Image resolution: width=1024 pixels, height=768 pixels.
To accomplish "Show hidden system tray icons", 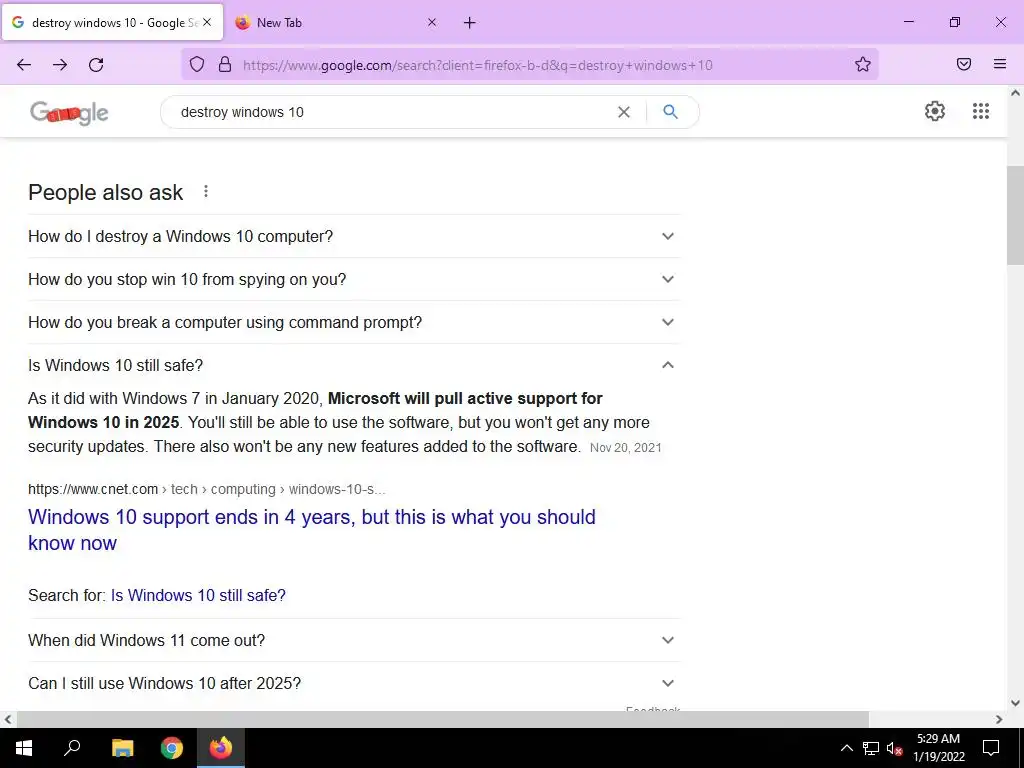I will [846, 748].
